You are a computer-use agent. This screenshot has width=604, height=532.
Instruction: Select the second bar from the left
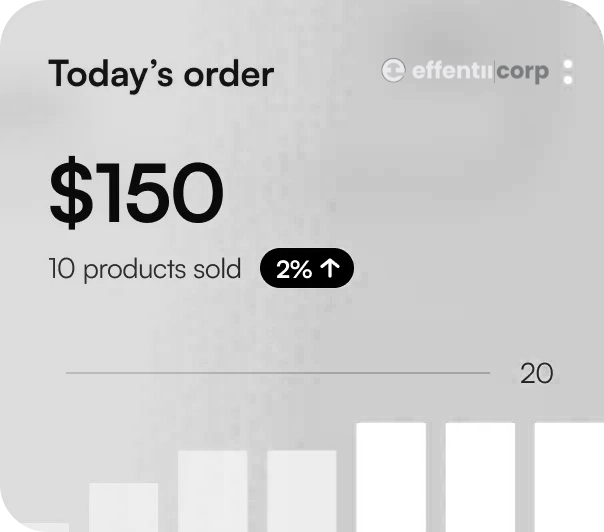click(124, 507)
